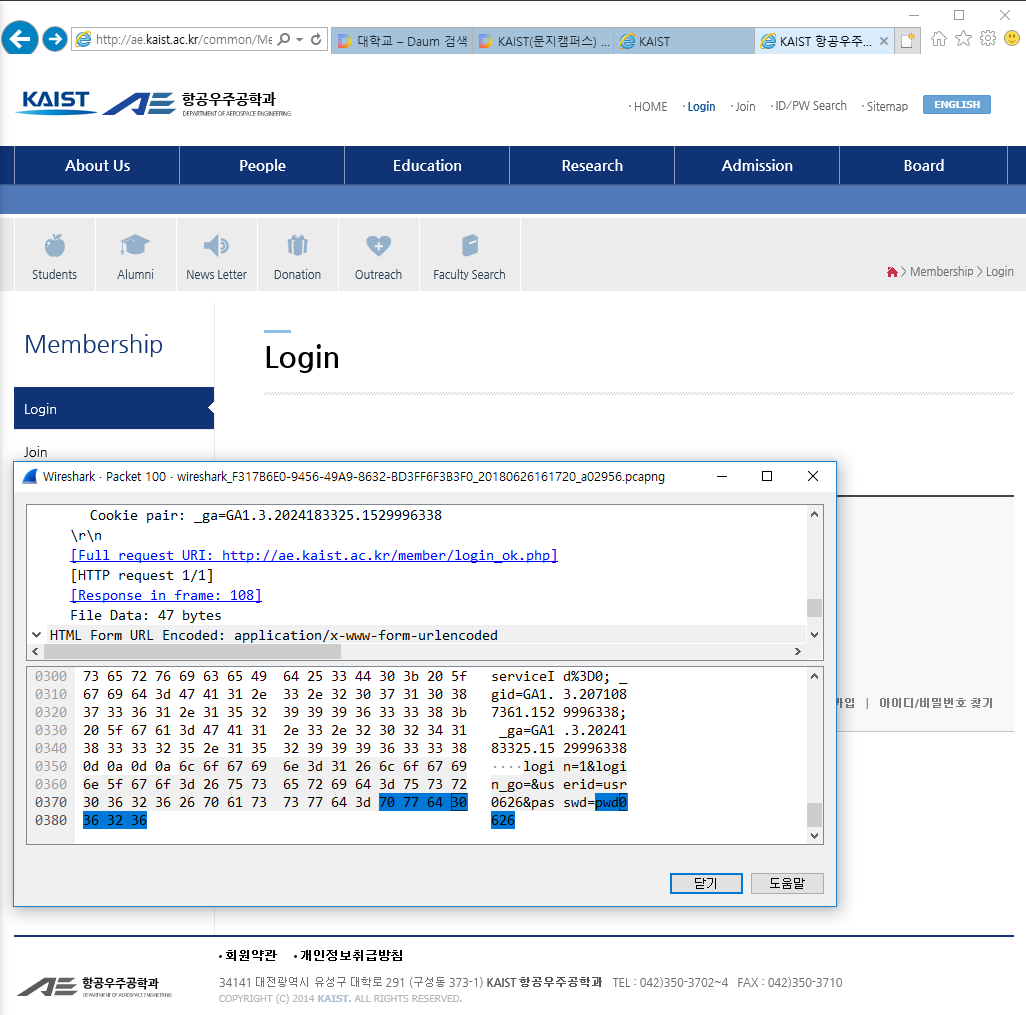Click the Membership breadcrumb
1026x1015 pixels.
pyautogui.click(x=941, y=272)
